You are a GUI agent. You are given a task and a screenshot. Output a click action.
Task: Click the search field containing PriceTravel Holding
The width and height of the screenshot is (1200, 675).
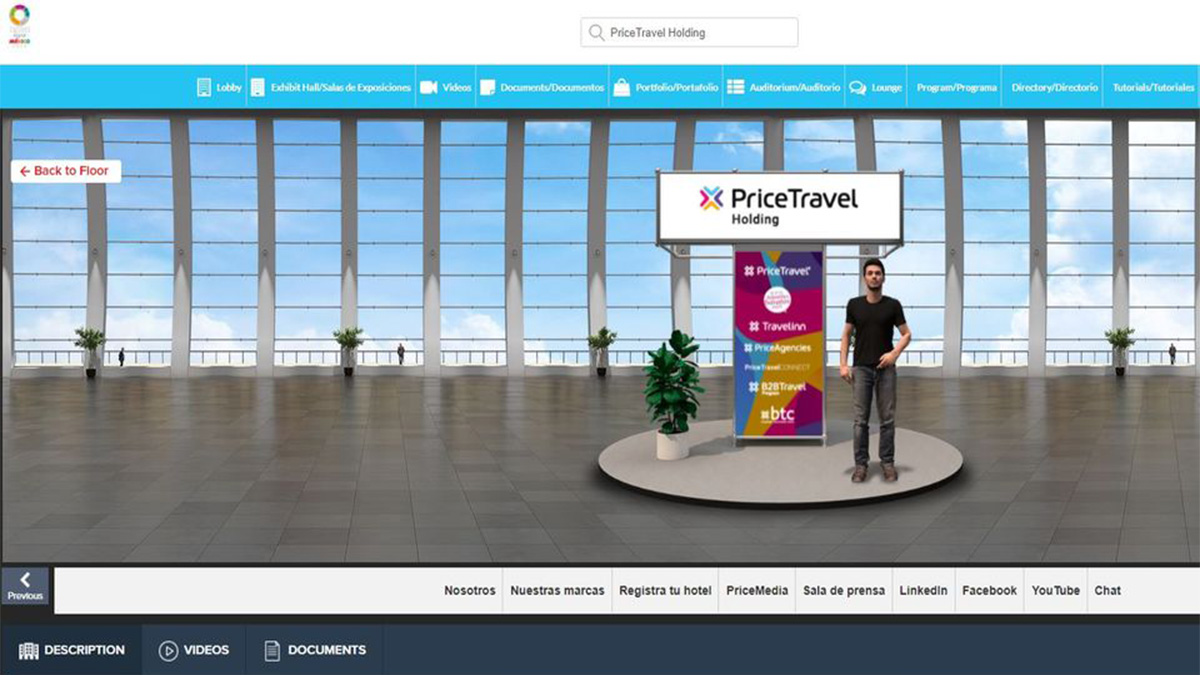689,32
